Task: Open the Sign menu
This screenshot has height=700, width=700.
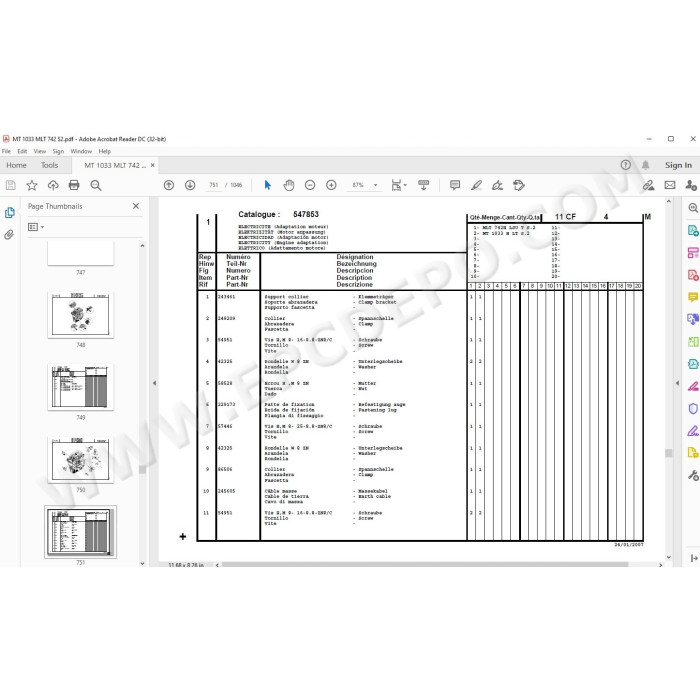Action: pos(58,151)
